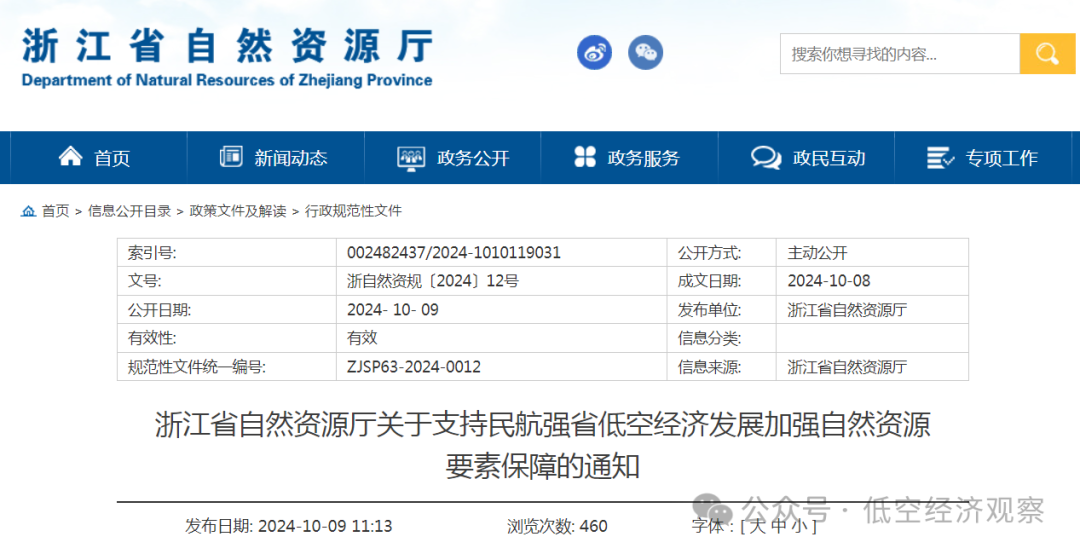
Task: Select the 公开日期 value 2024- 10- 09
Action: click(x=393, y=310)
